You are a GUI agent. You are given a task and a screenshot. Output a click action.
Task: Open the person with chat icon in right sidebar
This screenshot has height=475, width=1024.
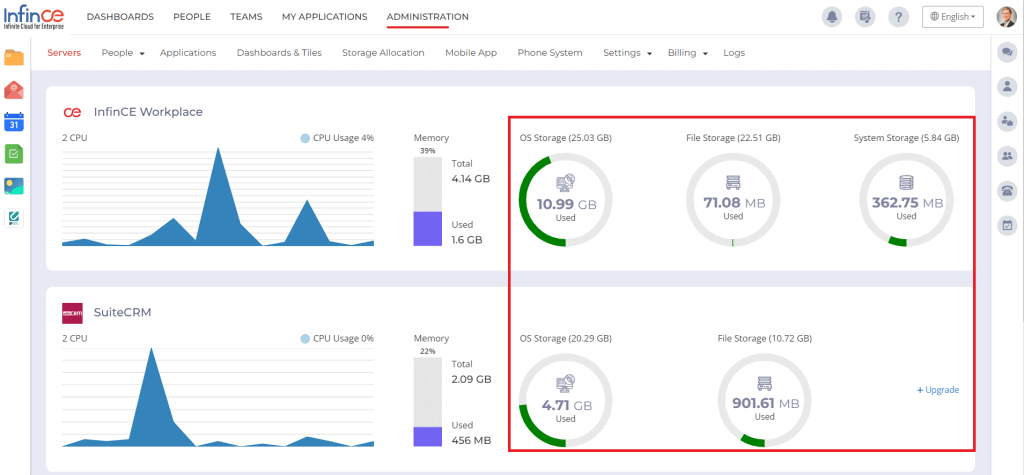1007,121
